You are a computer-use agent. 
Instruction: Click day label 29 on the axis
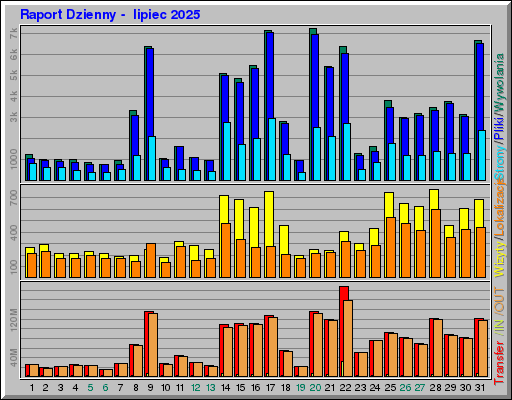(x=450, y=388)
